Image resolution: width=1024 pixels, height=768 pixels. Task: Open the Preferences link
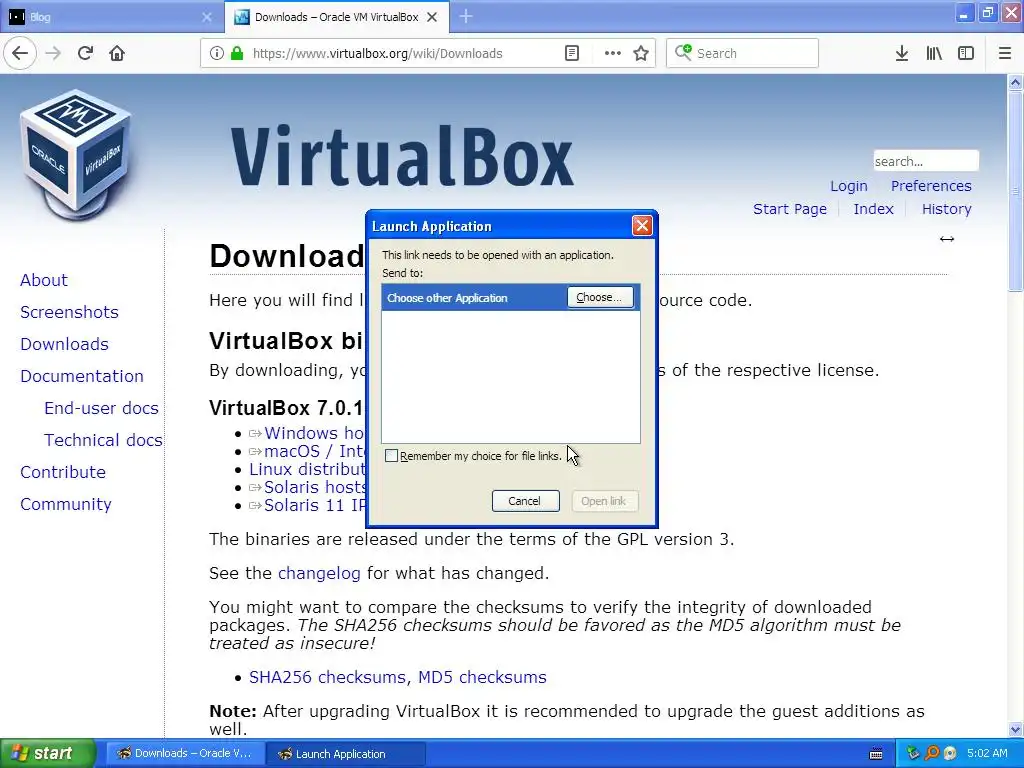point(931,186)
